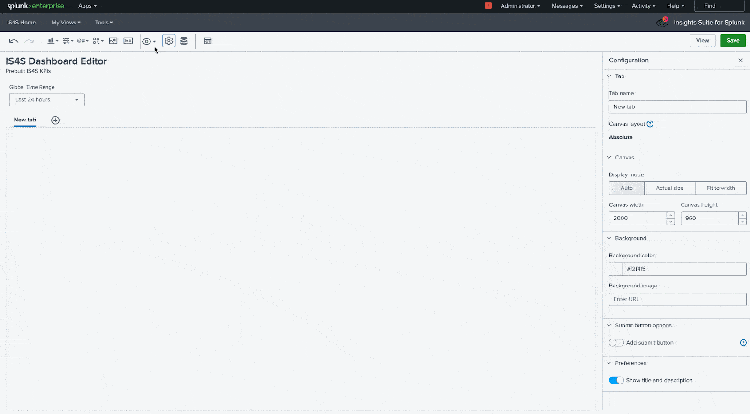Enable the Add submit button toggle
Screen dimensions: 750x414
[615, 343]
